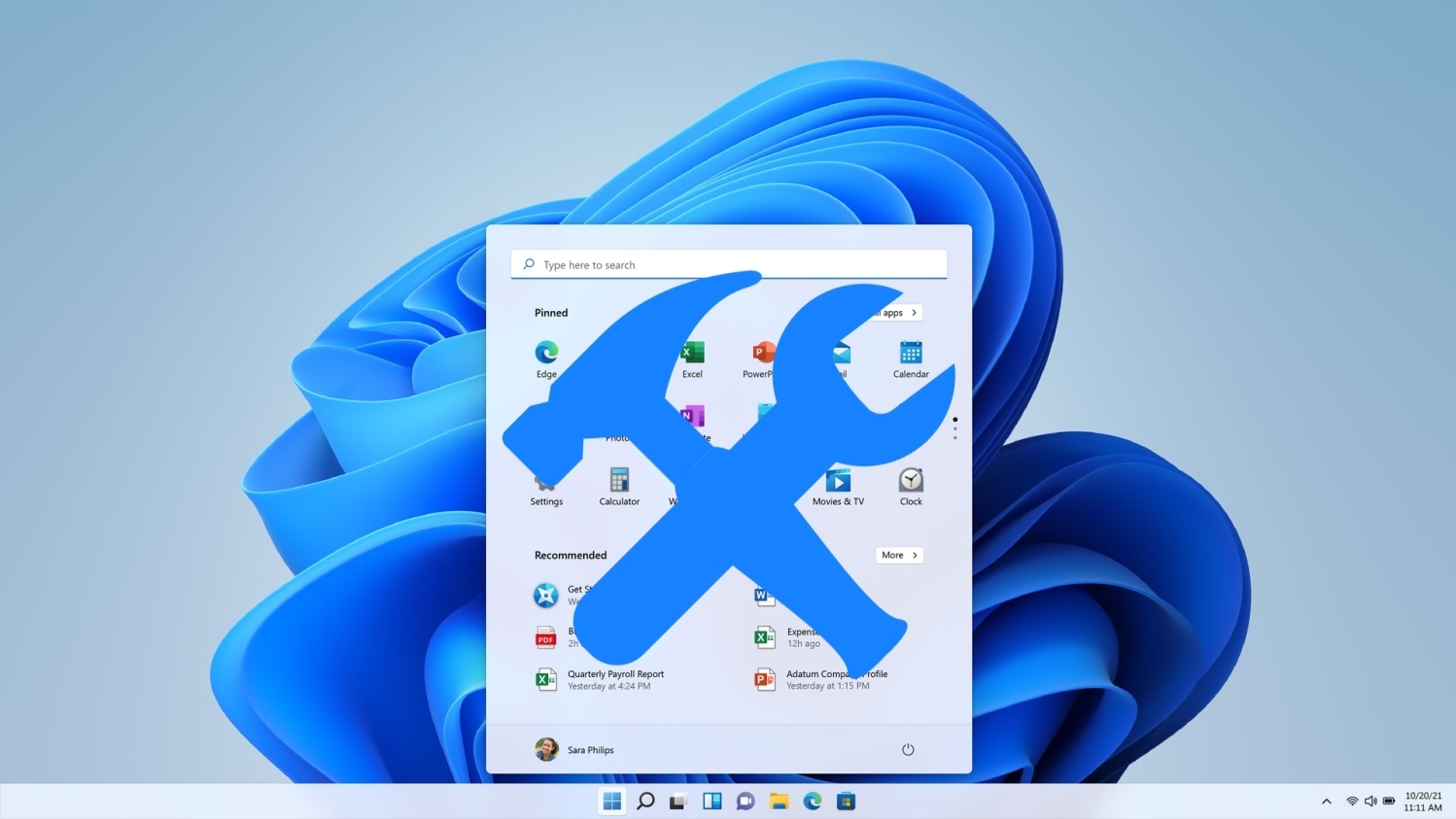Screen dimensions: 1456x819
Task: Expand hidden system tray icons chevron
Action: pyautogui.click(x=1326, y=802)
